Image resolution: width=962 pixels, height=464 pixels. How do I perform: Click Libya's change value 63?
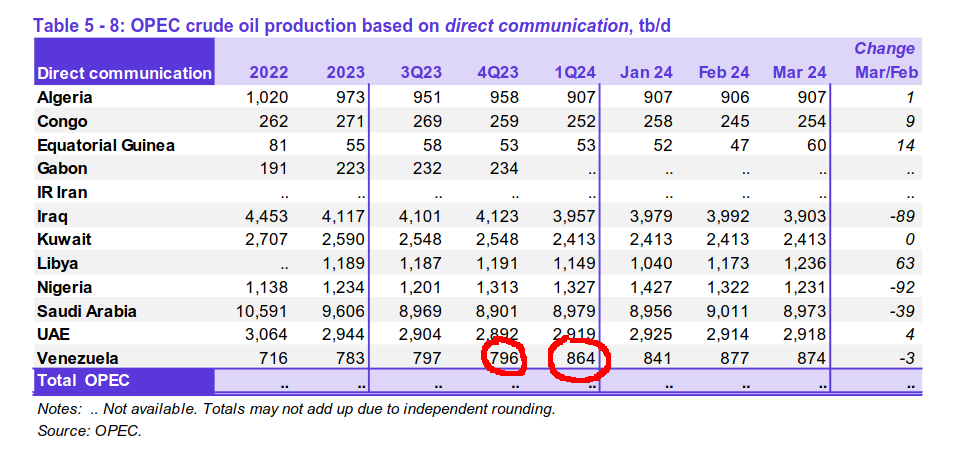(x=906, y=264)
